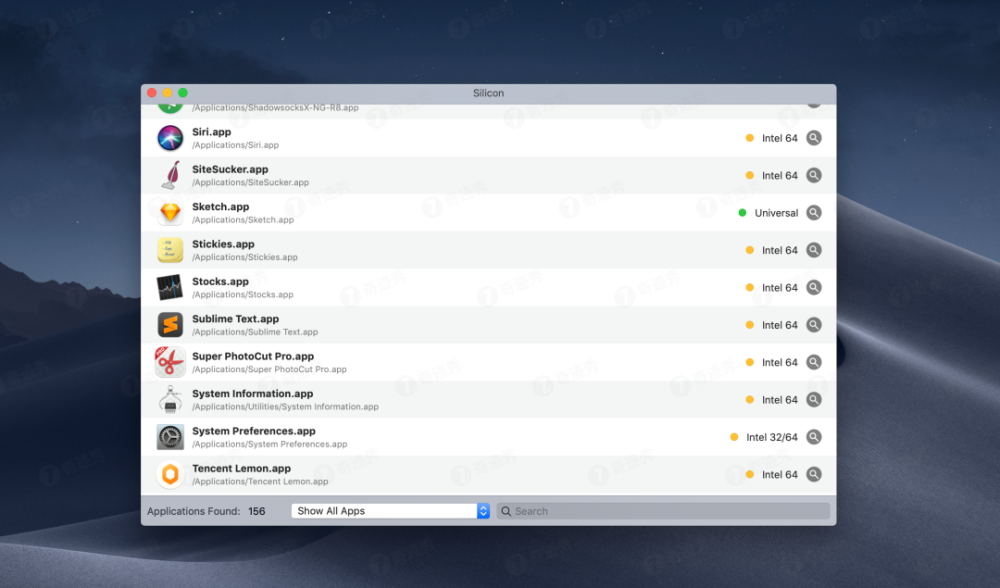Click the Applications Found 156 count
Viewport: 1000px width, 588px height.
click(256, 511)
